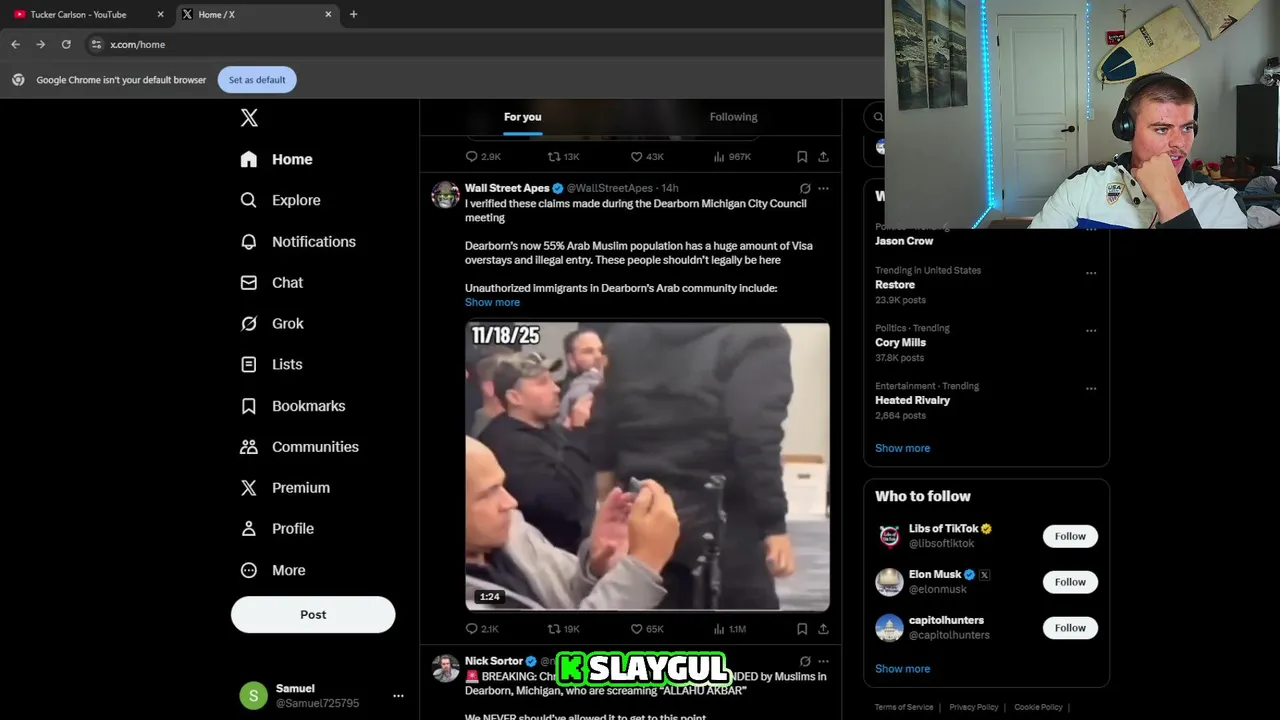The width and height of the screenshot is (1280, 720).
Task: Open a new browser tab
Action: [x=353, y=14]
